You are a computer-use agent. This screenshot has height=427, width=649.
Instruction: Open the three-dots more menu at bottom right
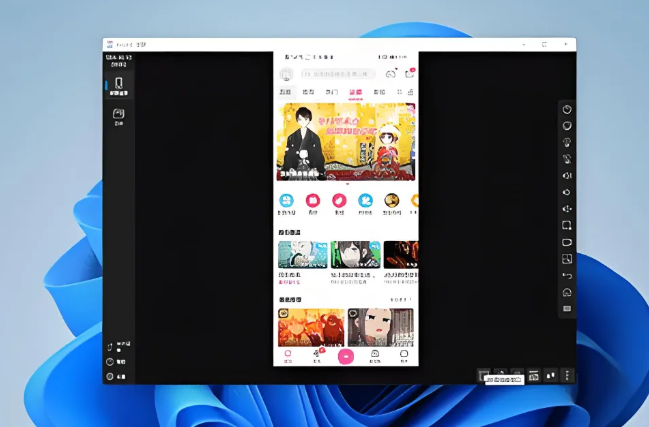[x=567, y=375]
